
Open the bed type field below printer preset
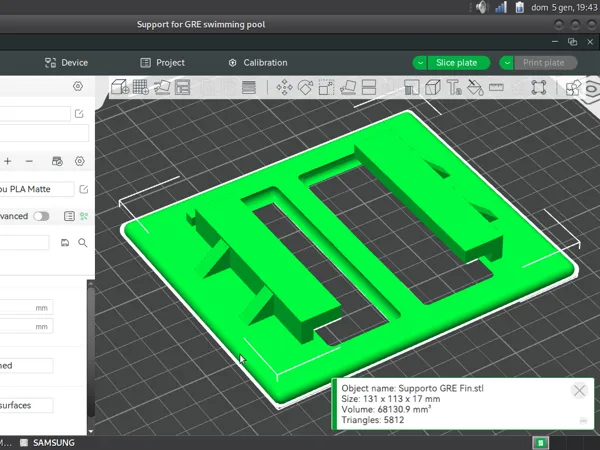[44, 133]
